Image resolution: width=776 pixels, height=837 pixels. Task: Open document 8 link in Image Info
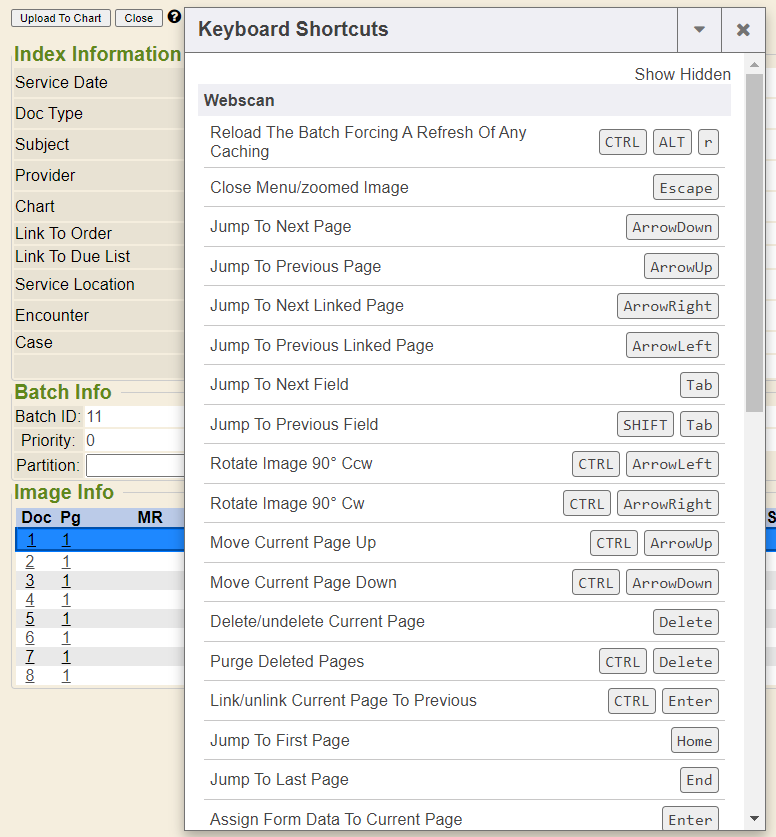click(x=30, y=675)
